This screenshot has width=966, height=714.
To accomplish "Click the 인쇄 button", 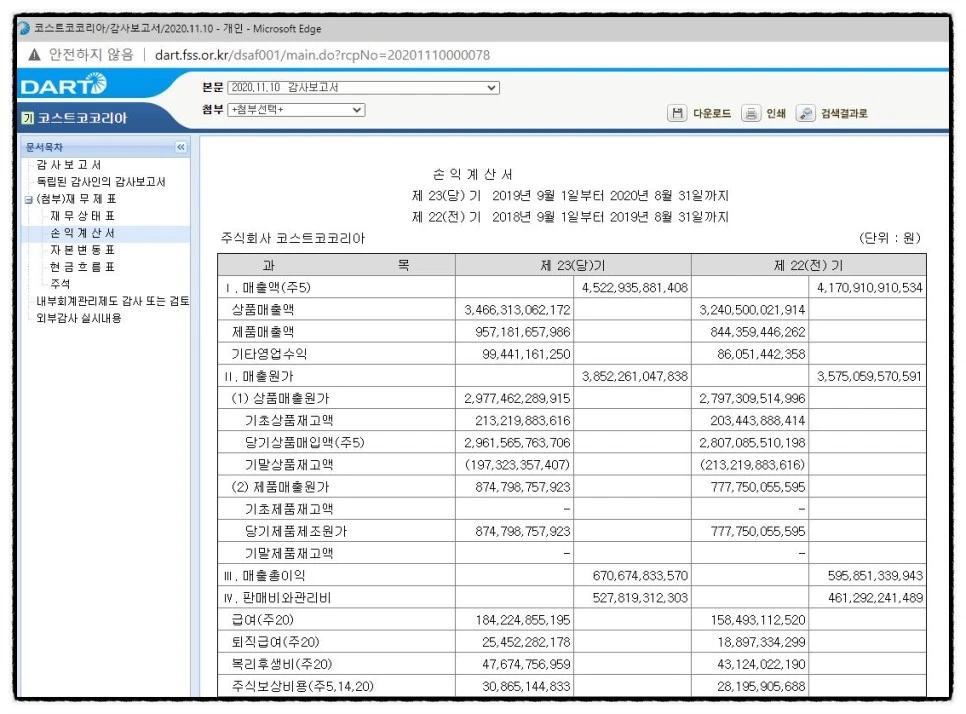I will pyautogui.click(x=776, y=113).
